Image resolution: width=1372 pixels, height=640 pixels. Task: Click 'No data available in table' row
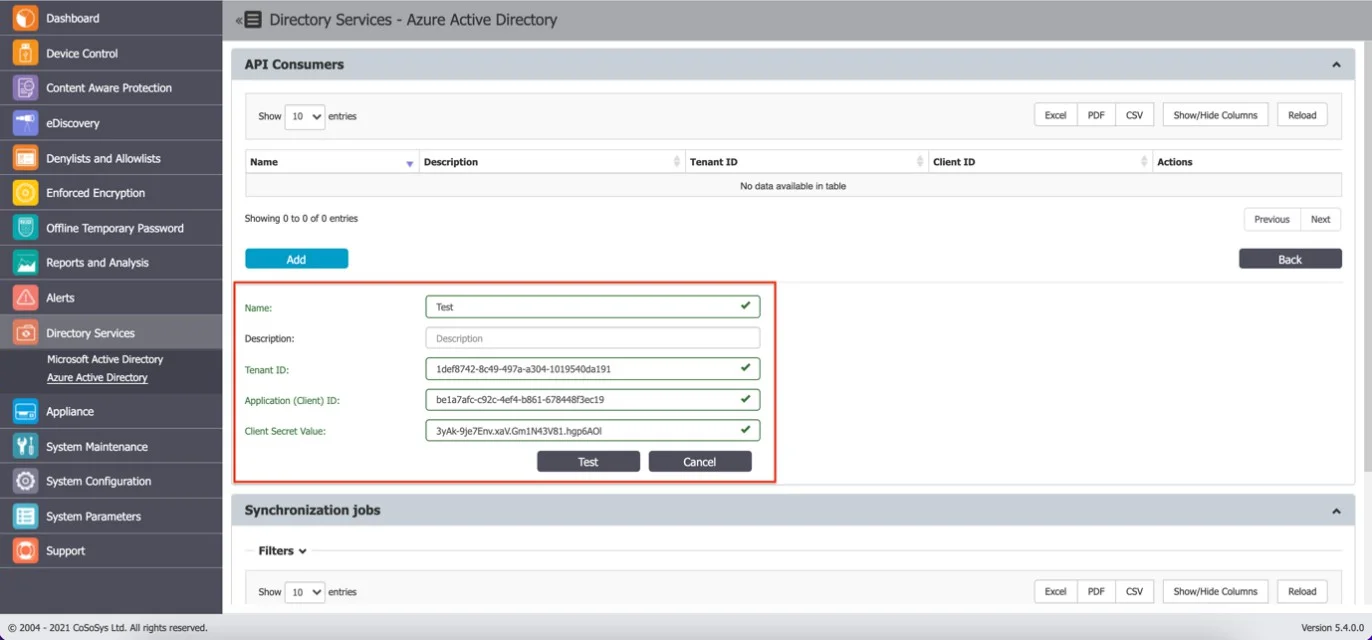(x=793, y=186)
